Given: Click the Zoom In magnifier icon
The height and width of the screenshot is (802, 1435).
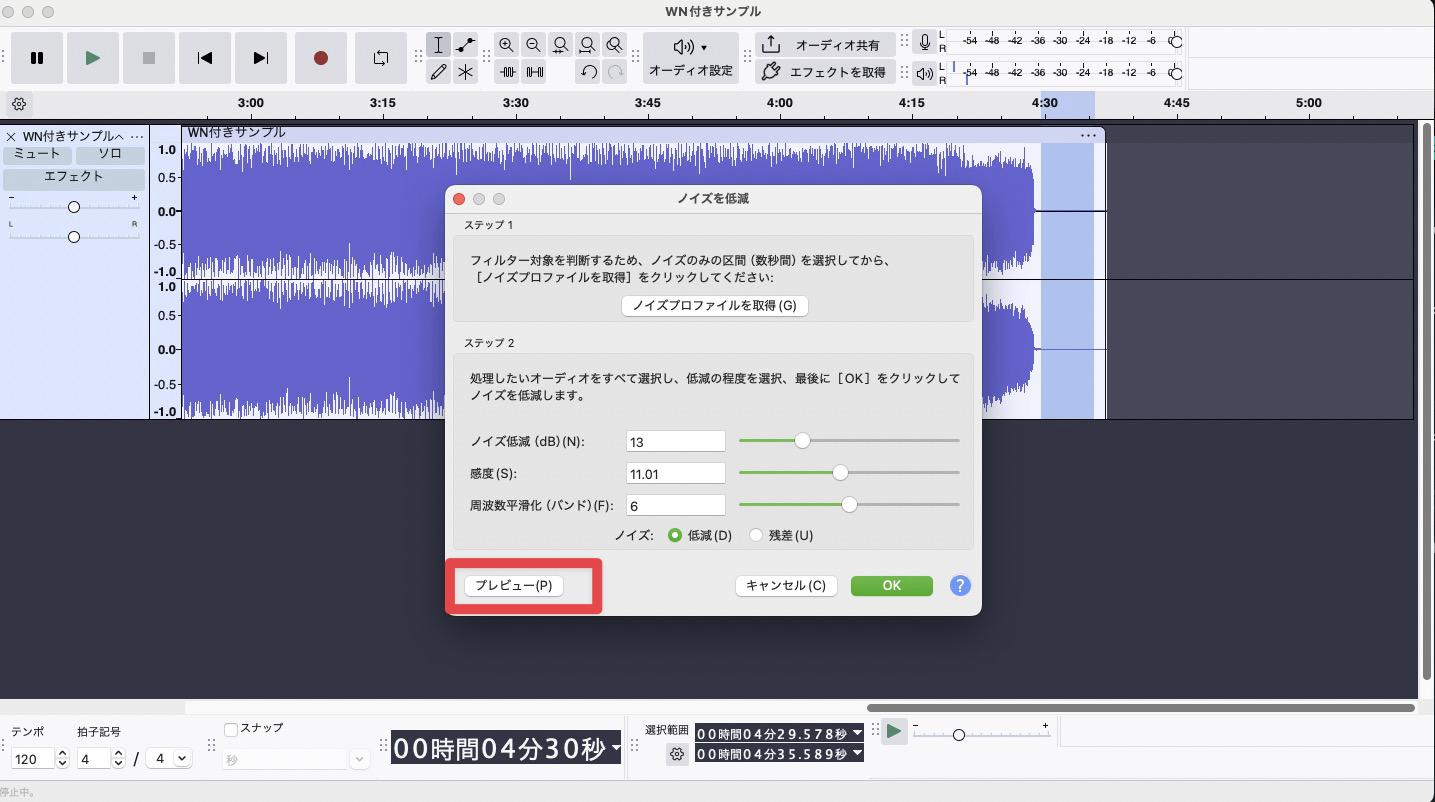Looking at the screenshot, I should tap(506, 45).
